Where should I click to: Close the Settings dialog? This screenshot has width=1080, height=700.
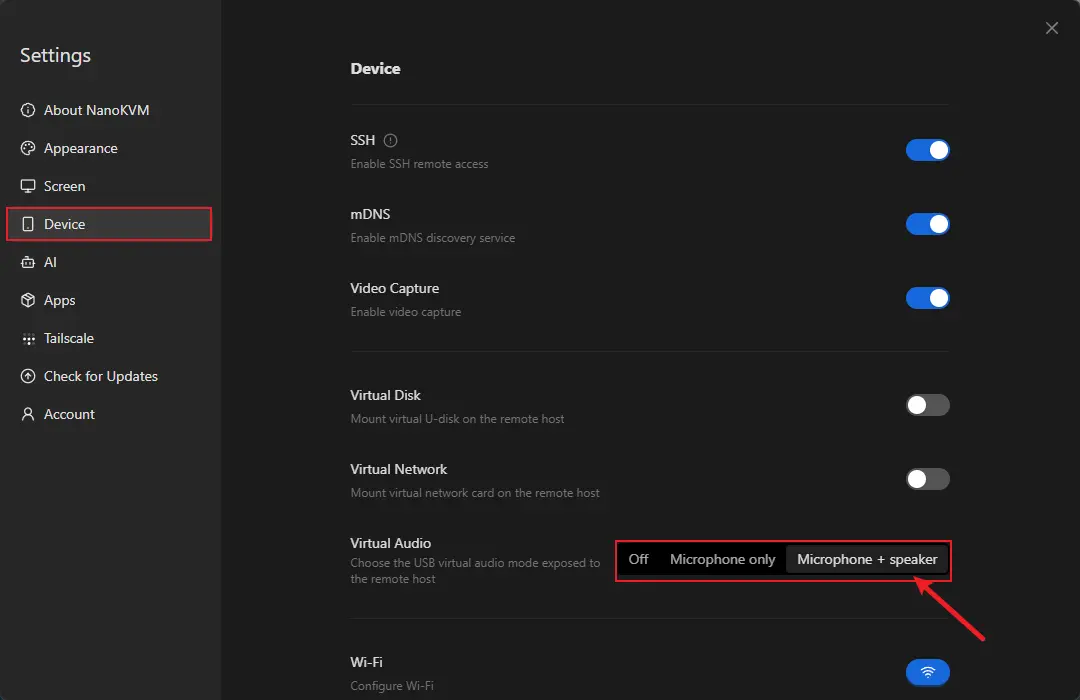pyautogui.click(x=1051, y=28)
